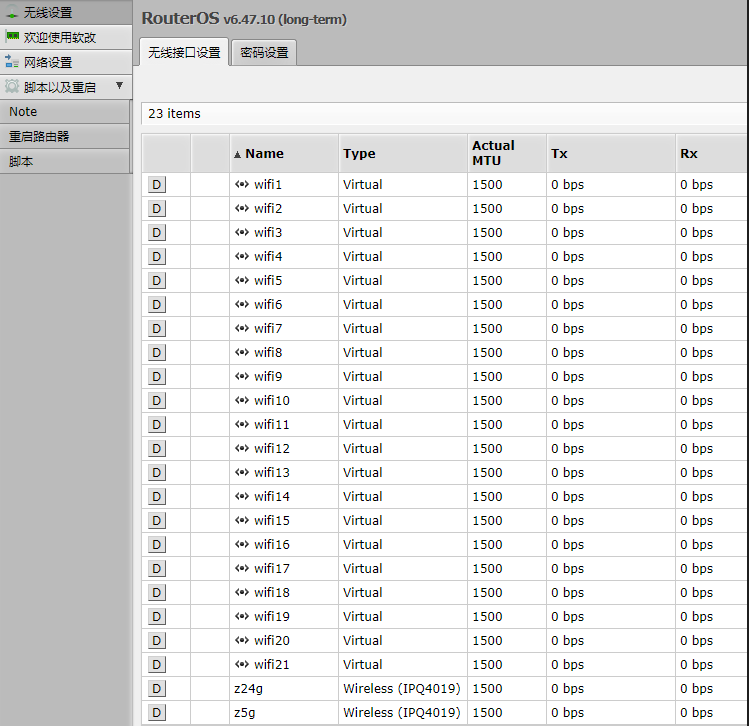Select the reboot router menu entry
This screenshot has width=749, height=726.
[x=39, y=136]
